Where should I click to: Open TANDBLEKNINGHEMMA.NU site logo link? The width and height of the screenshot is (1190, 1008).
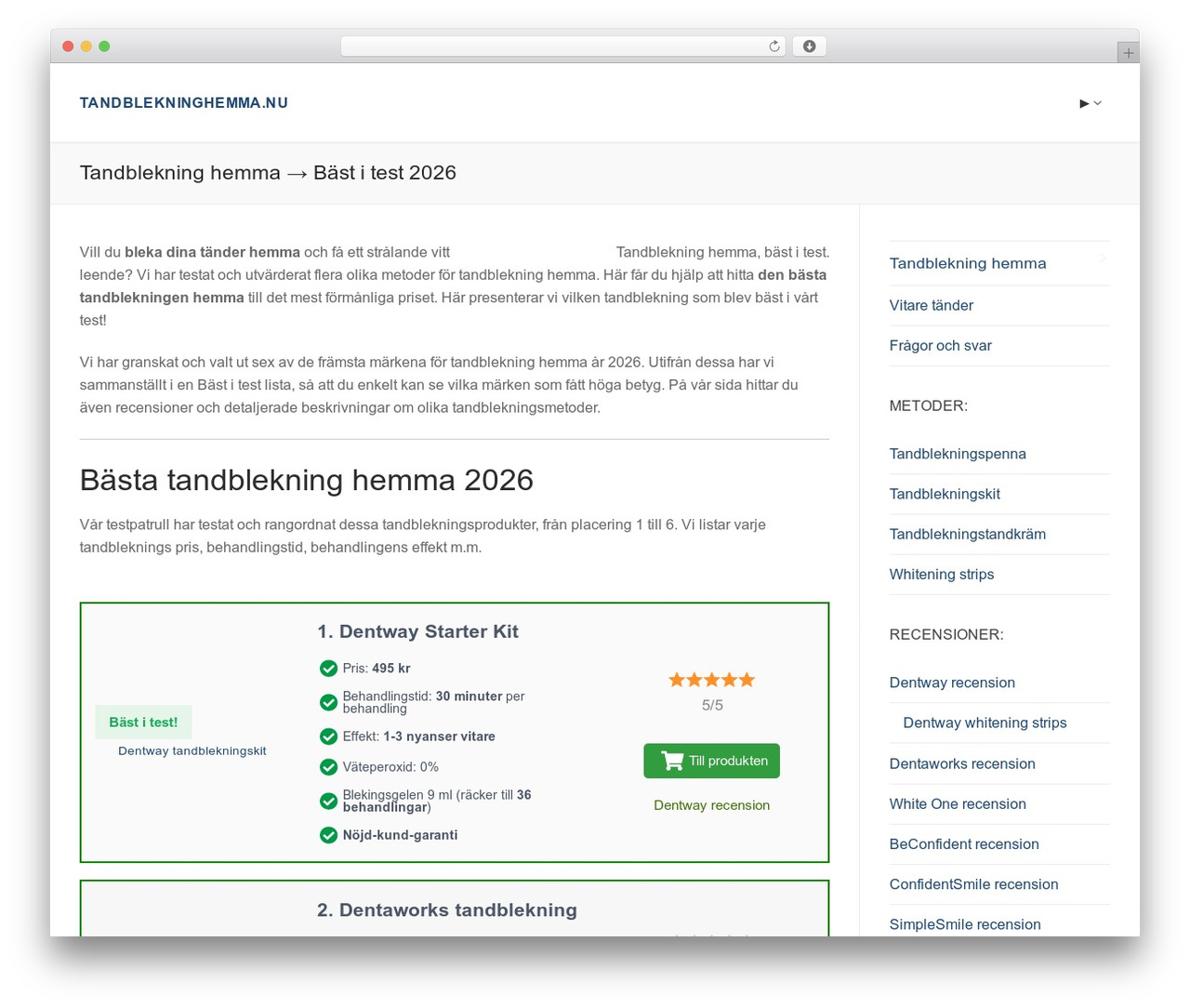[184, 103]
